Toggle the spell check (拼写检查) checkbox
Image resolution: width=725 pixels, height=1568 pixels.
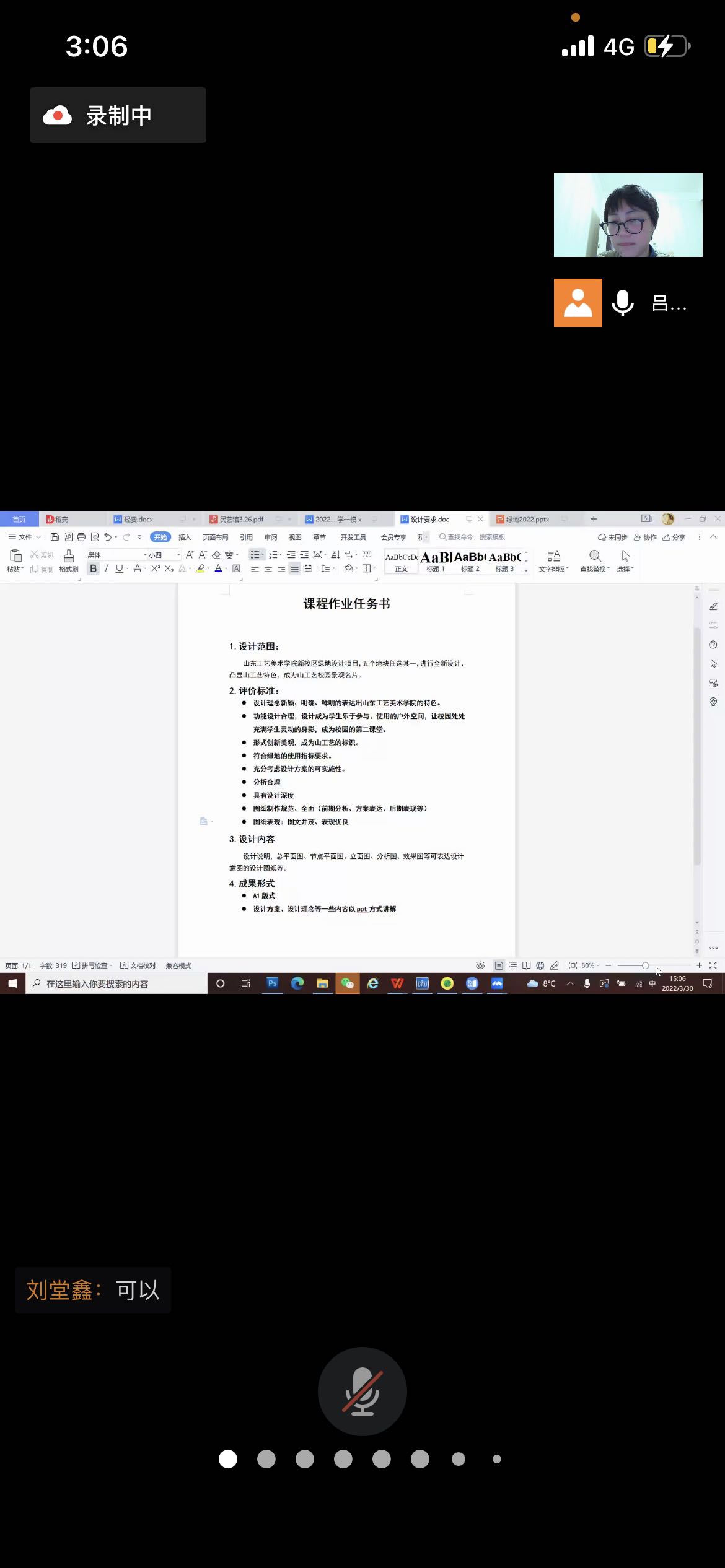click(x=76, y=965)
